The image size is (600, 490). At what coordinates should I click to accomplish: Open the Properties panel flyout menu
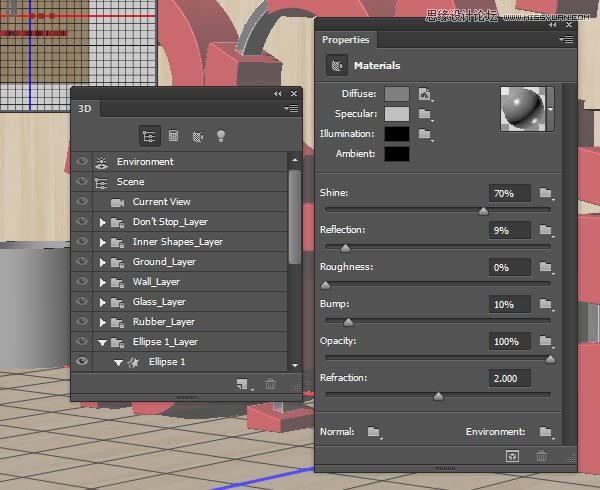pos(566,39)
